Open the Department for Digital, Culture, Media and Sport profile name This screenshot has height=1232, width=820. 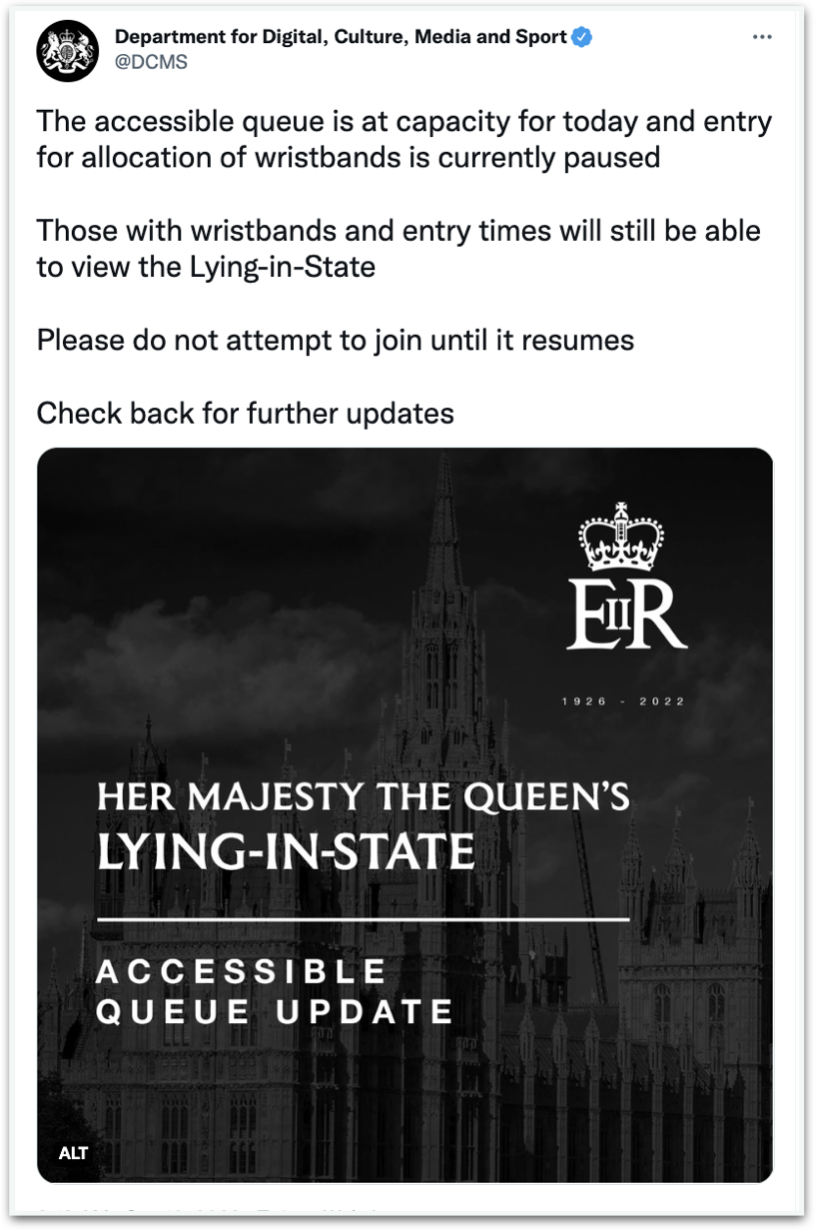[x=340, y=38]
